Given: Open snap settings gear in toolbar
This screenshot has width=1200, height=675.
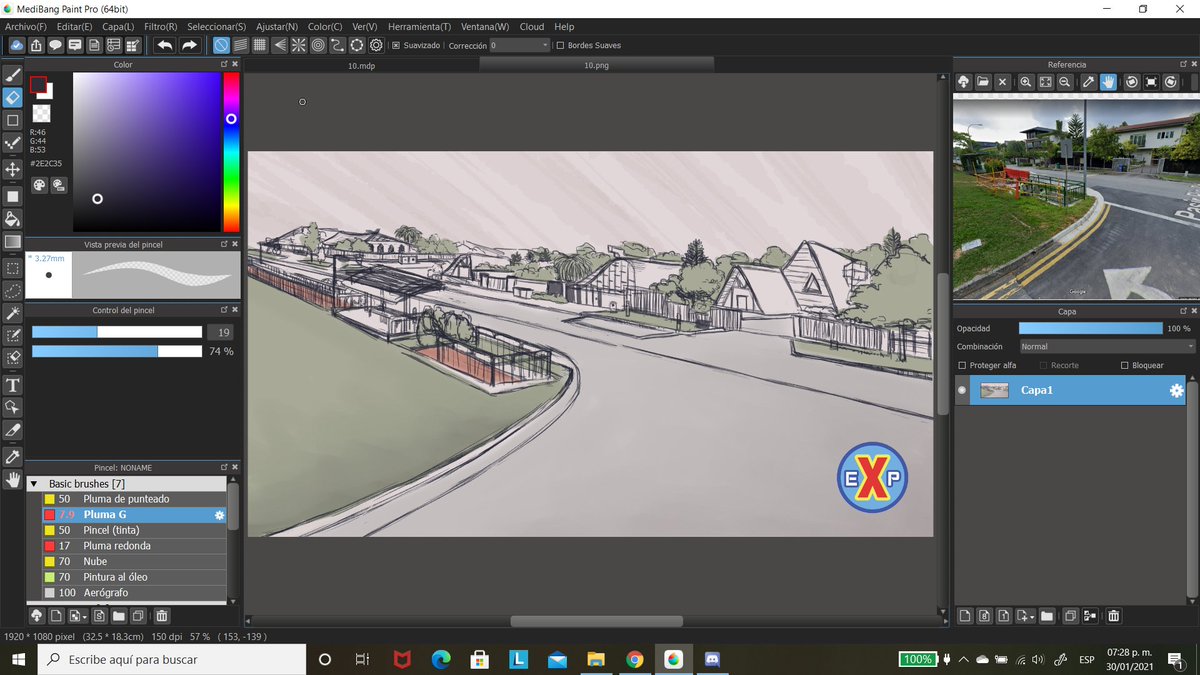Looking at the screenshot, I should [x=376, y=45].
